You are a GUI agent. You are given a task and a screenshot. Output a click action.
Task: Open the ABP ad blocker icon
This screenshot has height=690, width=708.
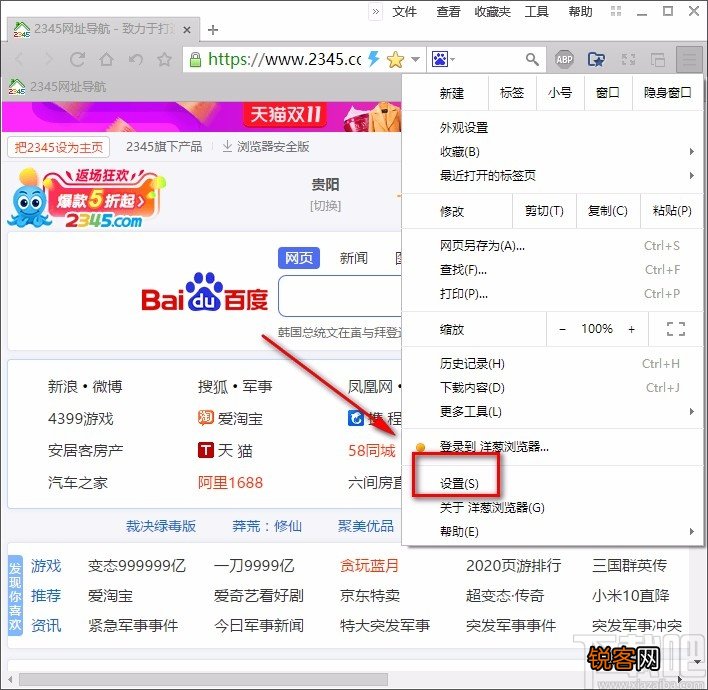coord(564,59)
